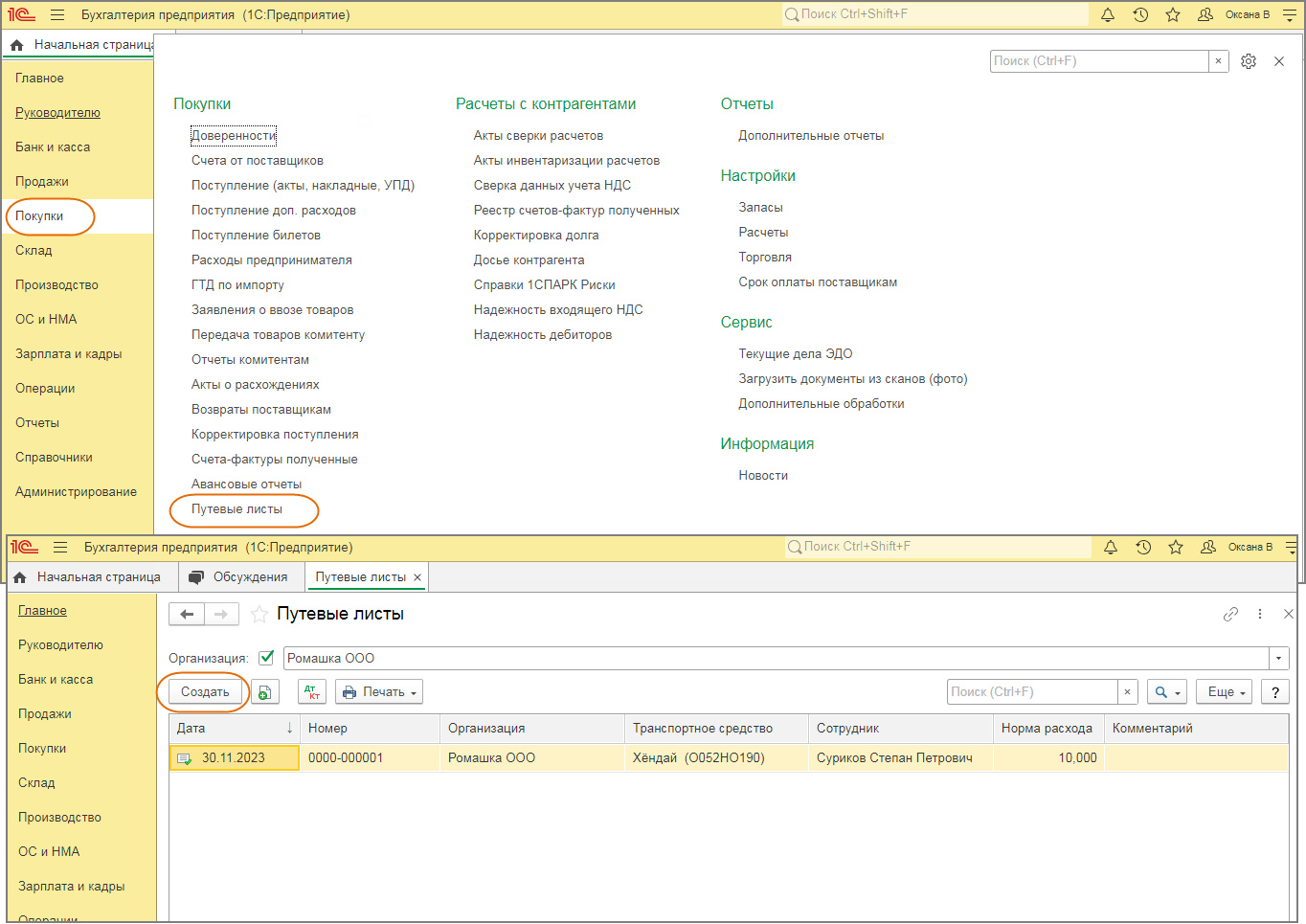Open the Путевые листы link in Покупки menu
The image size is (1306, 924).
(x=236, y=509)
